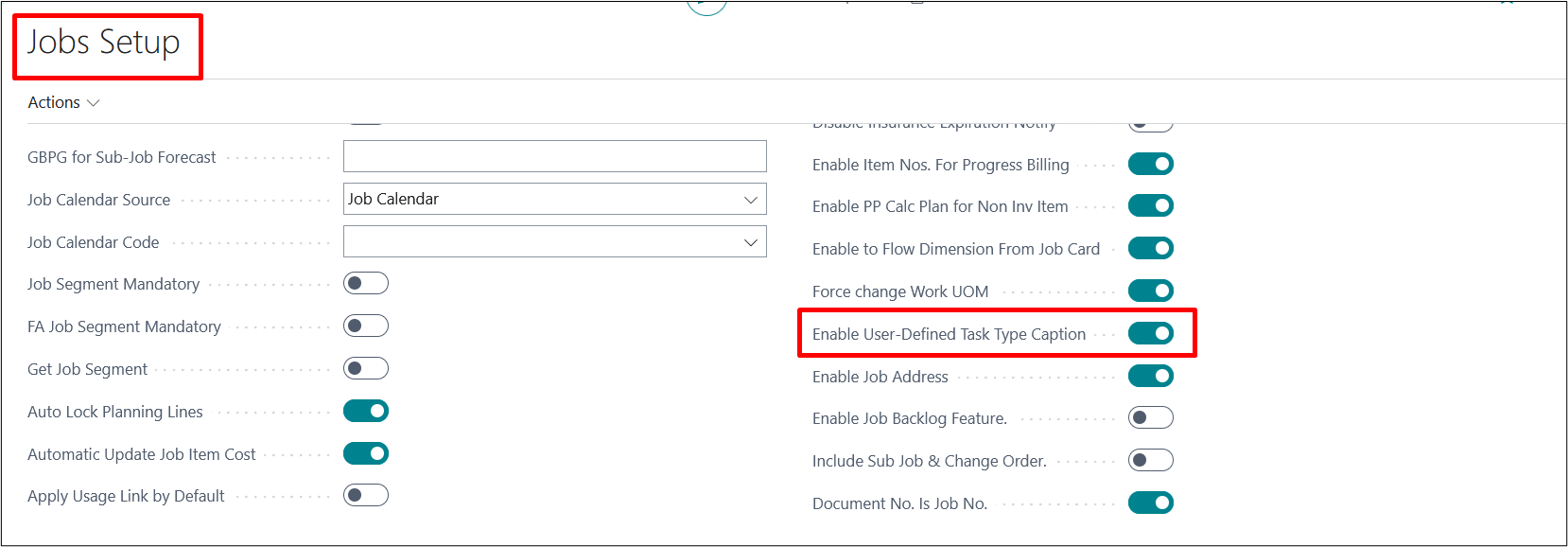Toggle Job Segment Mandatory switch
Image resolution: width=1568 pixels, height=547 pixels.
[x=366, y=283]
